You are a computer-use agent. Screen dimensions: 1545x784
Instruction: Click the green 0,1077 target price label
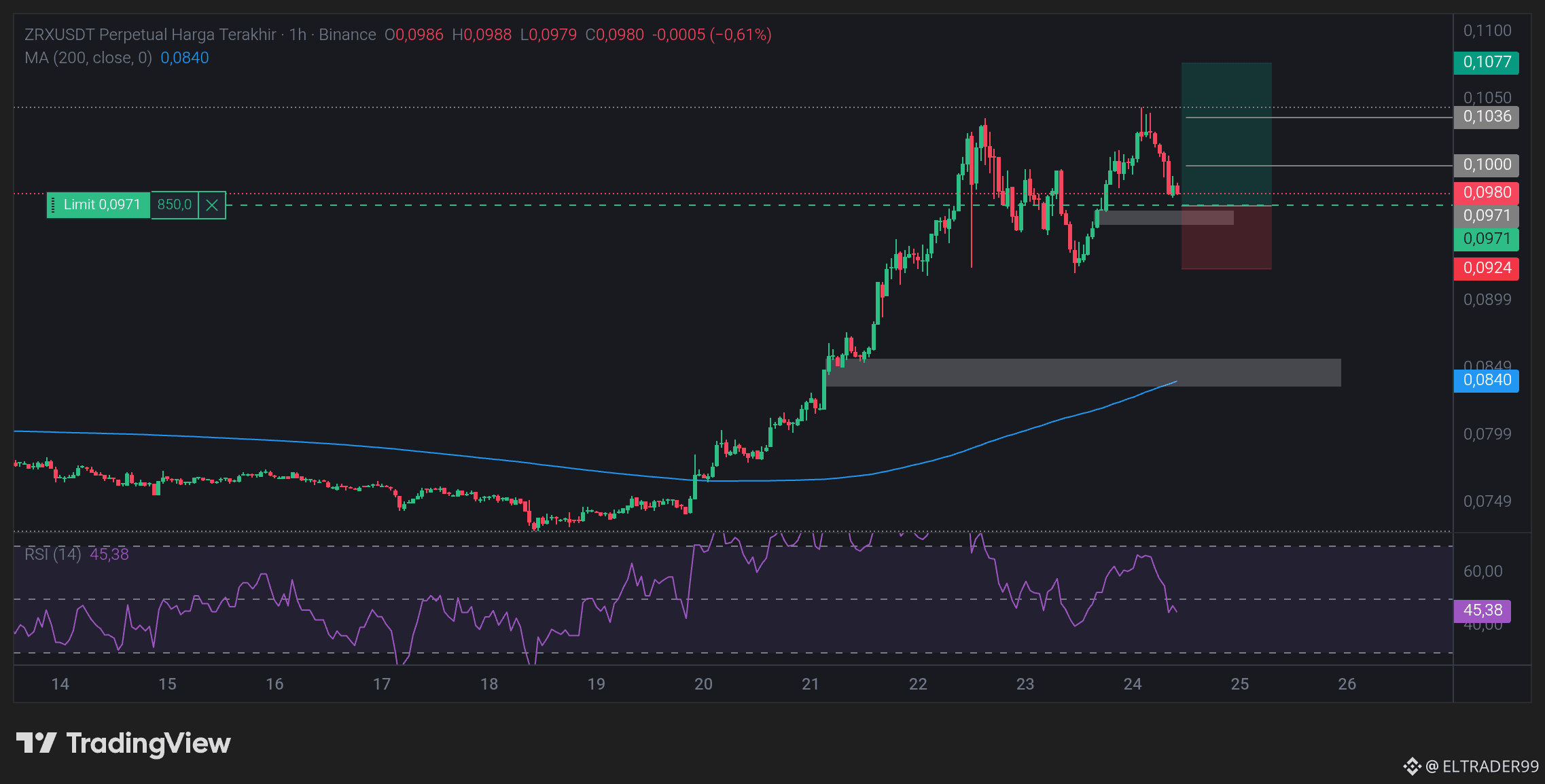point(1487,63)
